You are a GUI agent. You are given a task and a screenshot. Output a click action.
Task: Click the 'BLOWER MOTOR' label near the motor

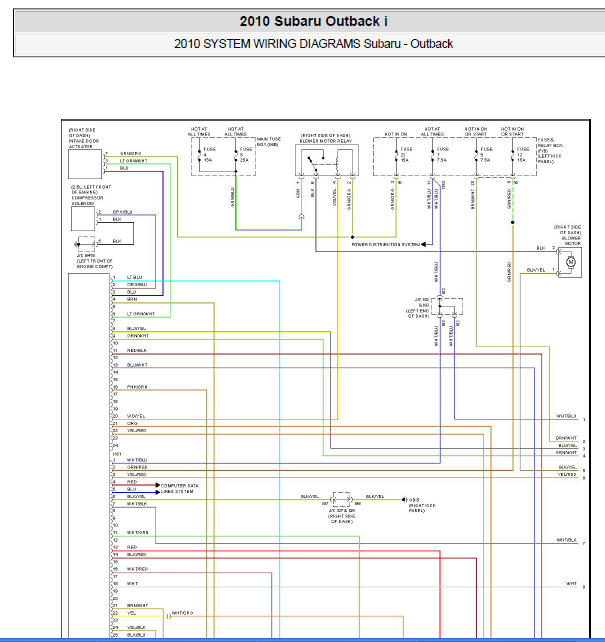tap(571, 241)
